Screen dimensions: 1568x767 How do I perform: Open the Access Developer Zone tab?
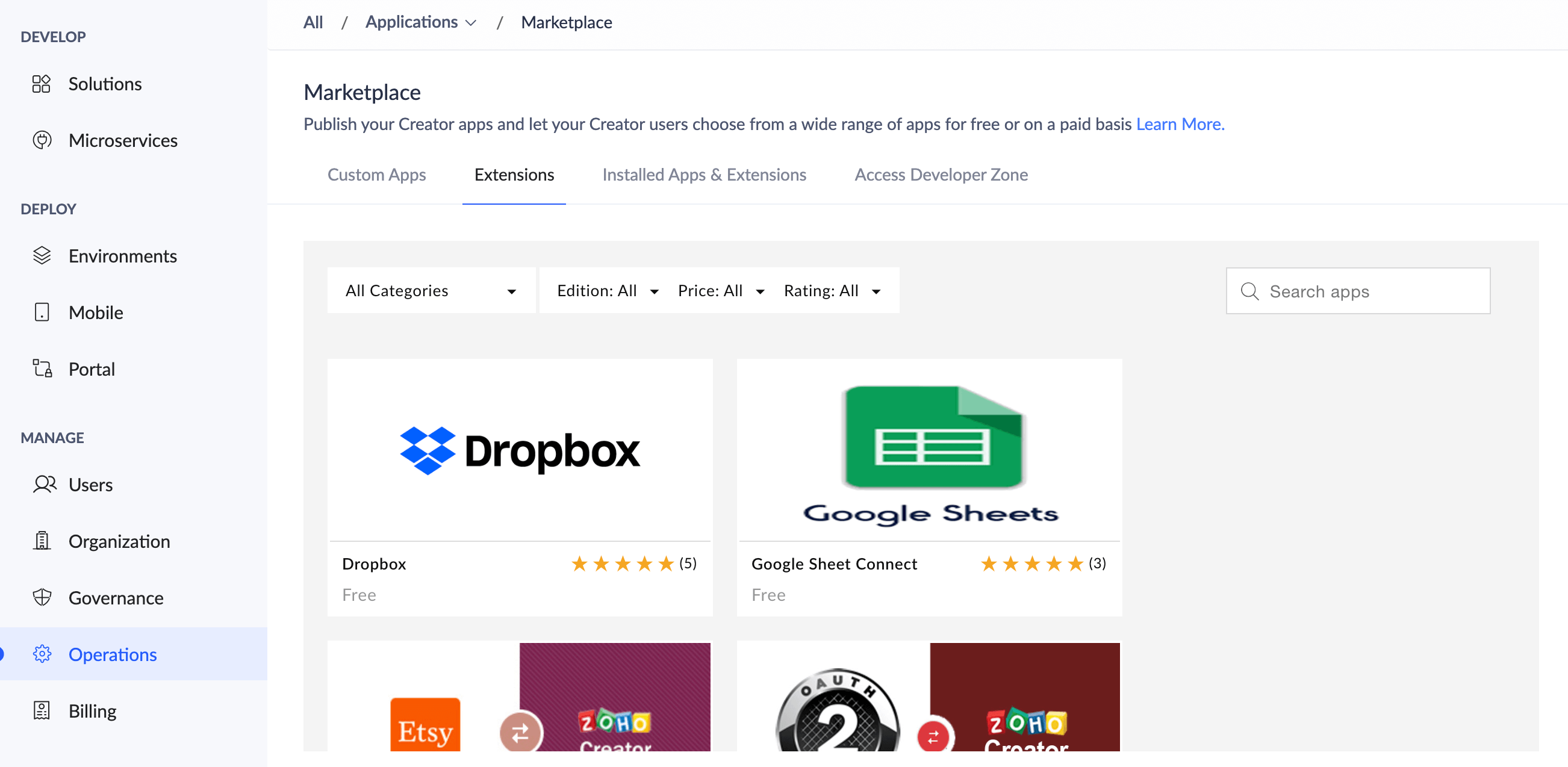(941, 175)
